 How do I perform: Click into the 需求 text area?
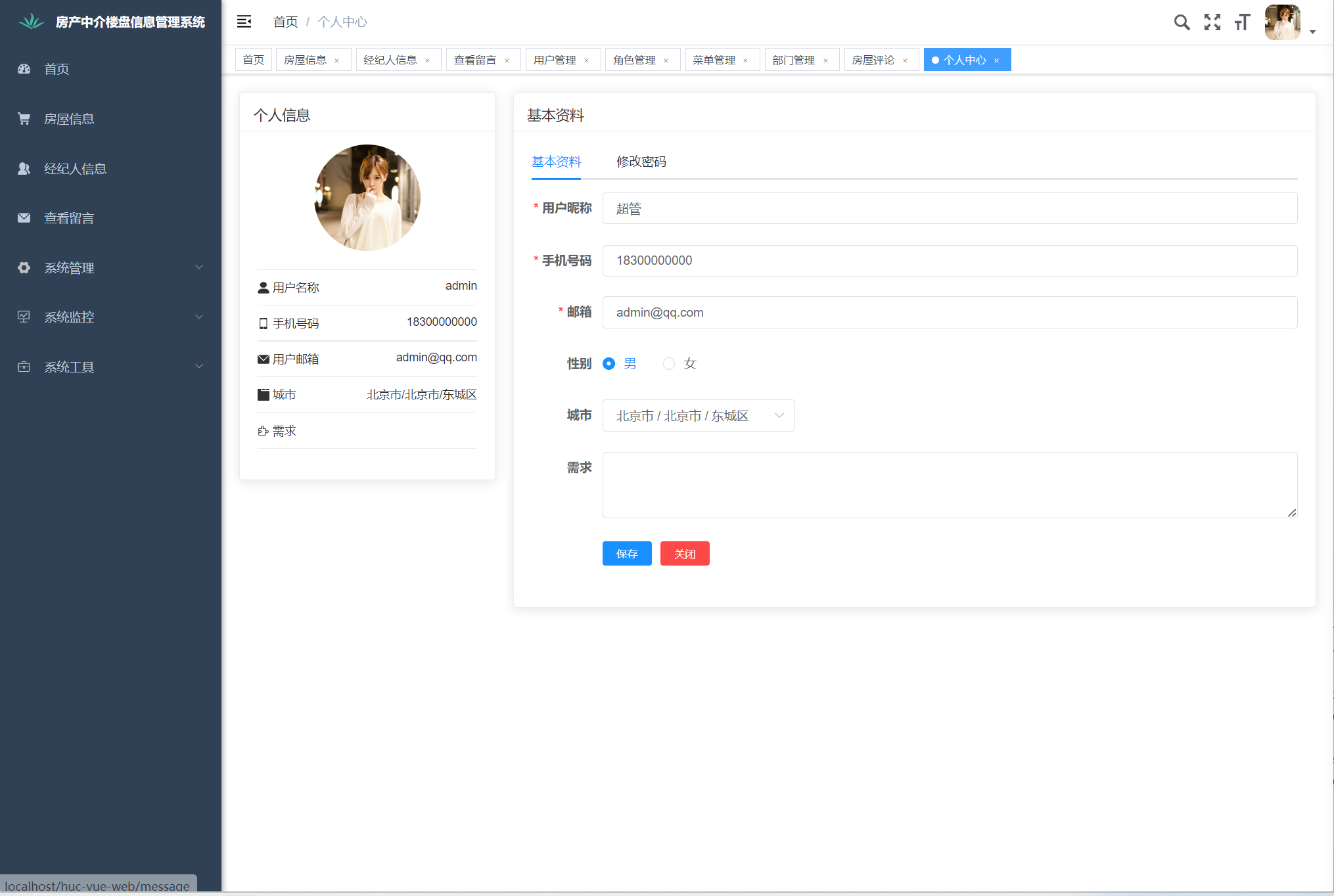[949, 485]
